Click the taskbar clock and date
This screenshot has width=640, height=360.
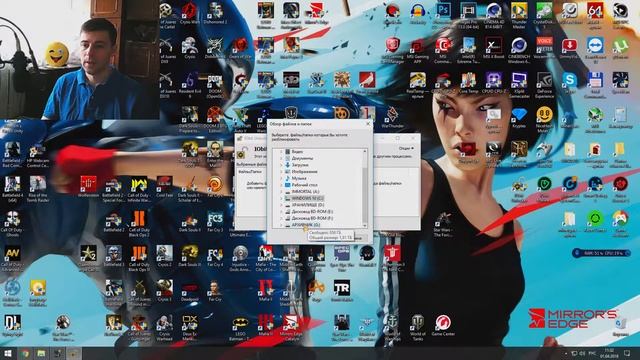click(x=609, y=353)
